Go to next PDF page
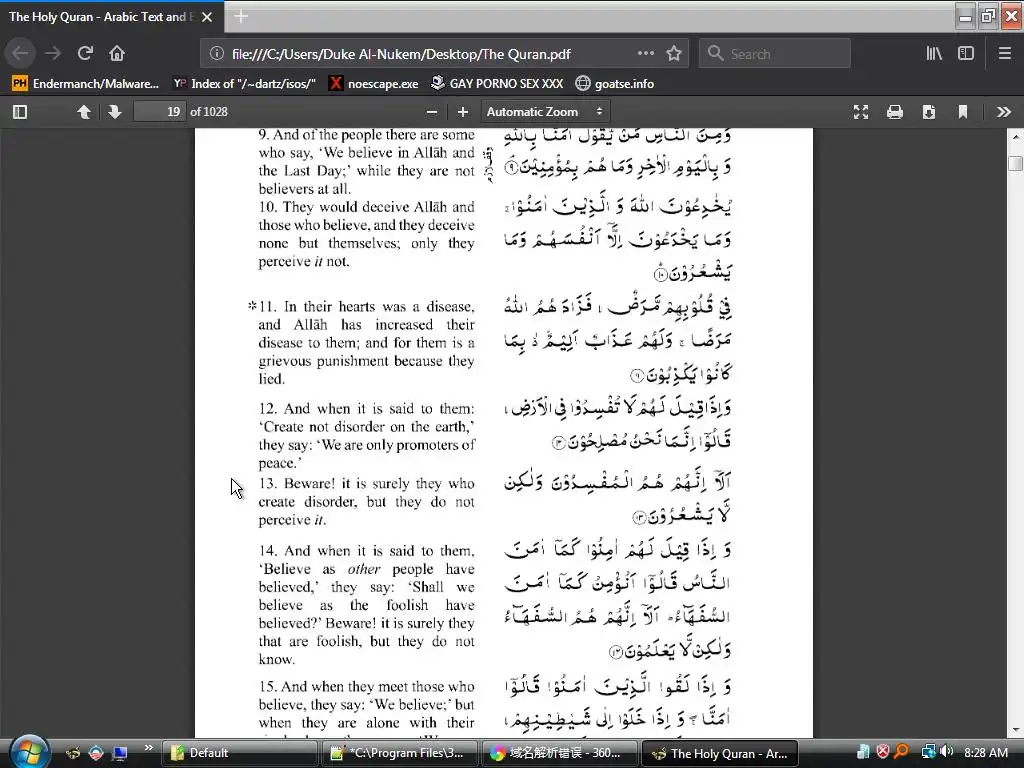The height and width of the screenshot is (768, 1024). pos(115,112)
